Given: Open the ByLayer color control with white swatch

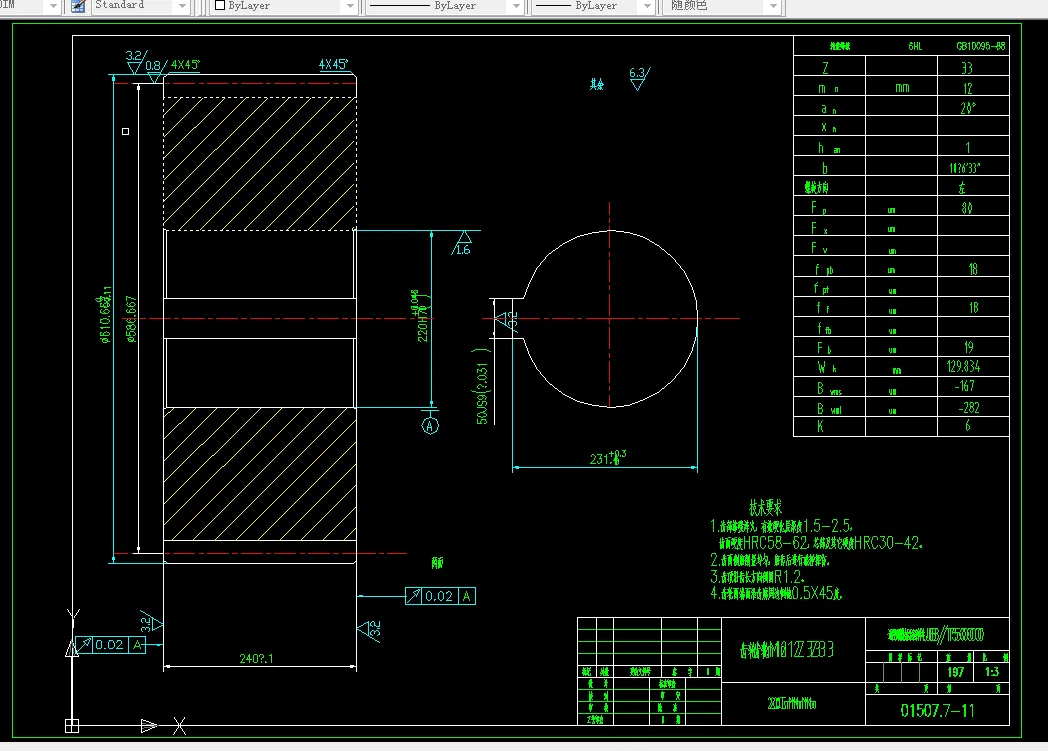Looking at the screenshot, I should [285, 6].
